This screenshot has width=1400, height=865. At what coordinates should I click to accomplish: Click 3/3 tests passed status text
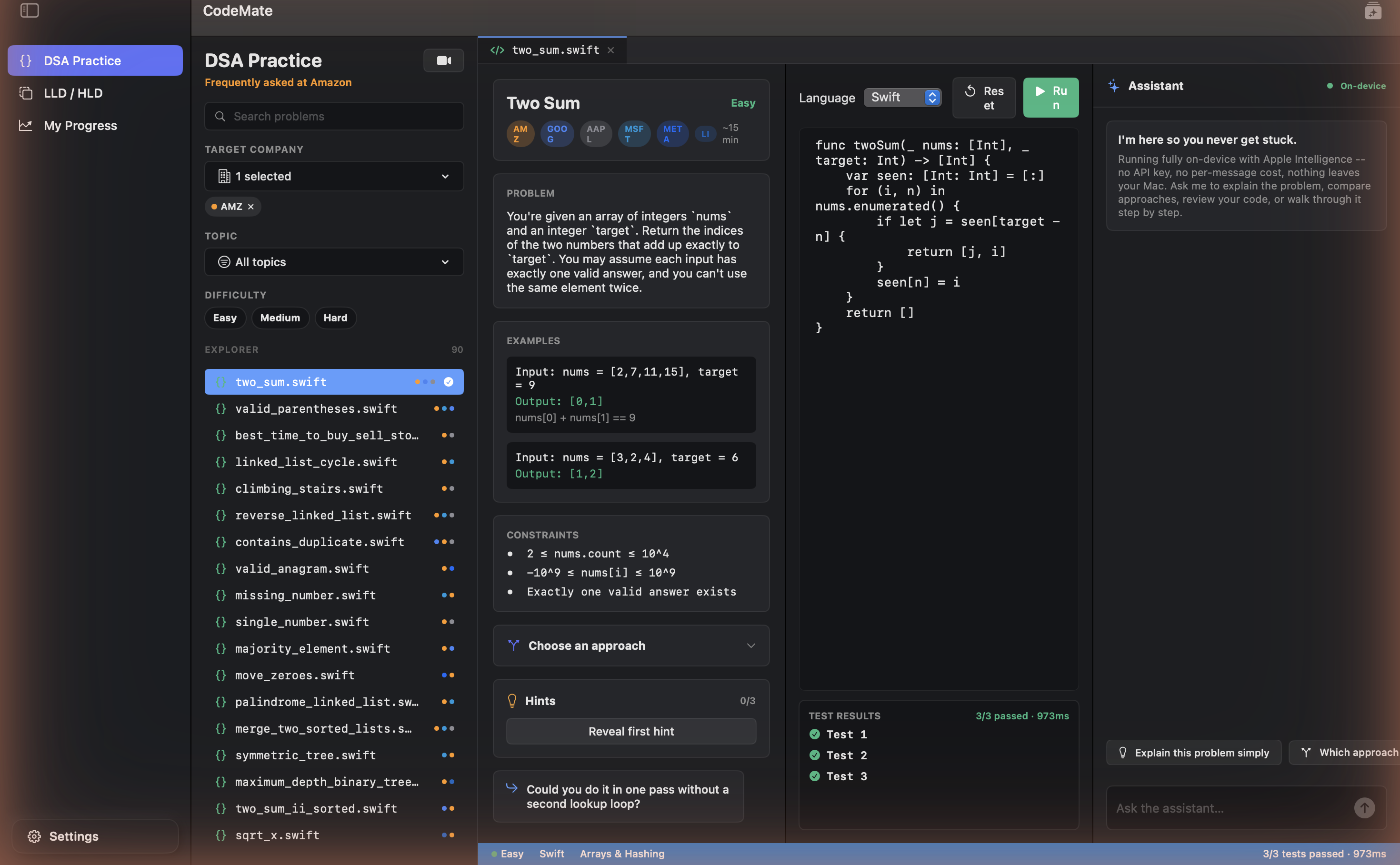(1324, 854)
